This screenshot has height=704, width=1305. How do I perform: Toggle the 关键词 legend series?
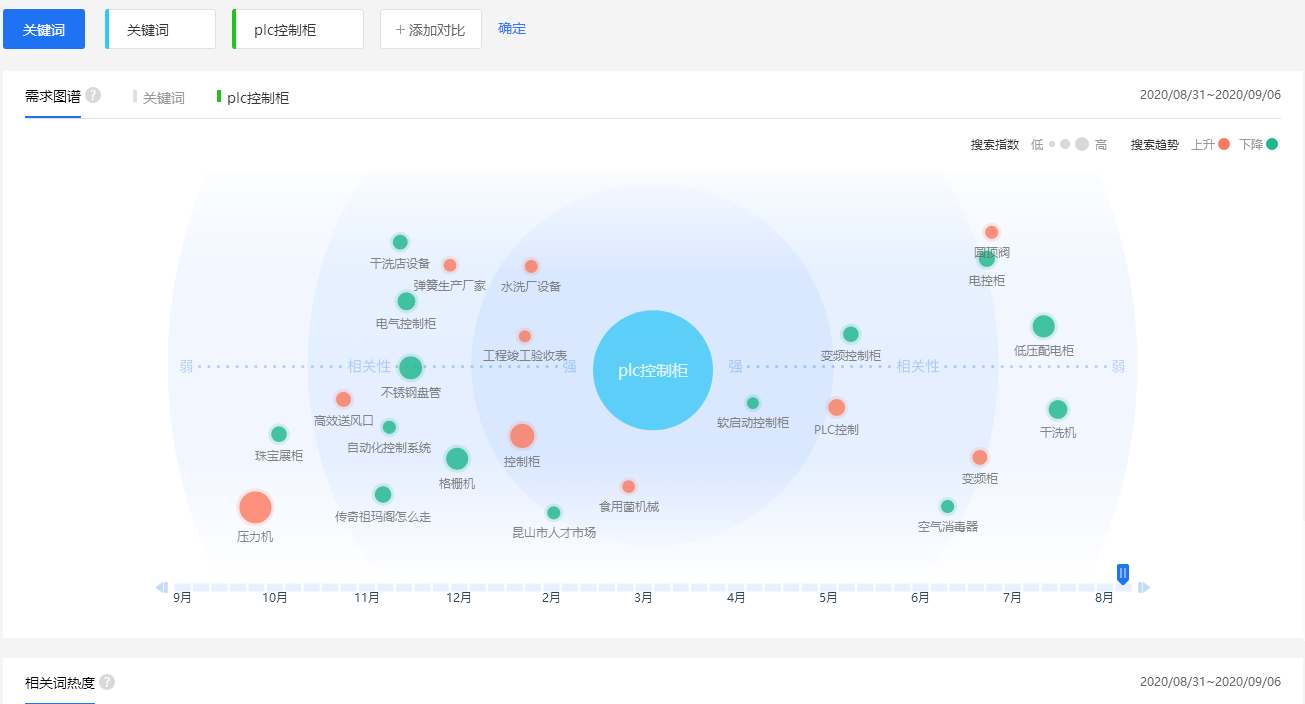pos(160,98)
